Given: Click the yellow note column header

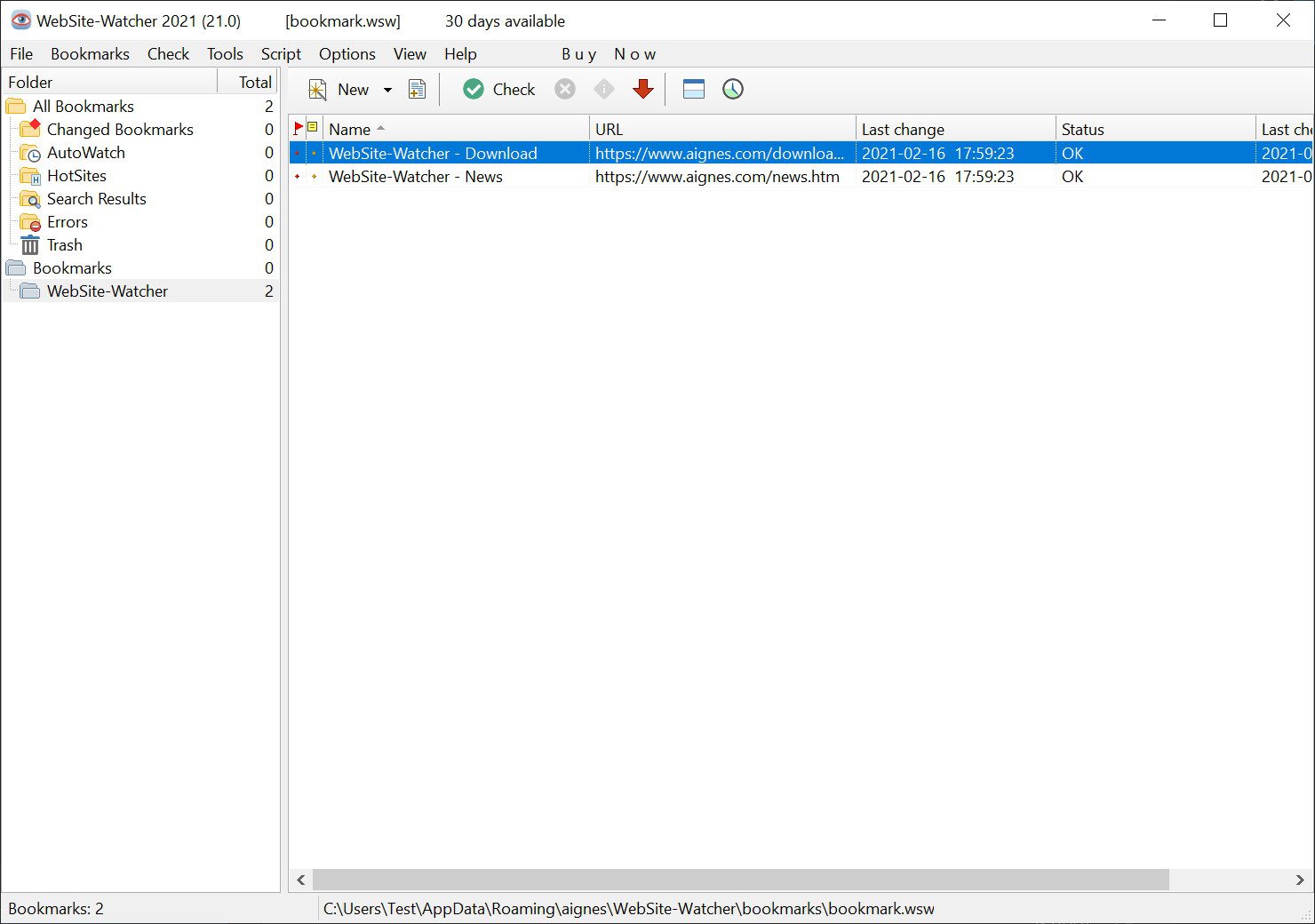Looking at the screenshot, I should (313, 128).
